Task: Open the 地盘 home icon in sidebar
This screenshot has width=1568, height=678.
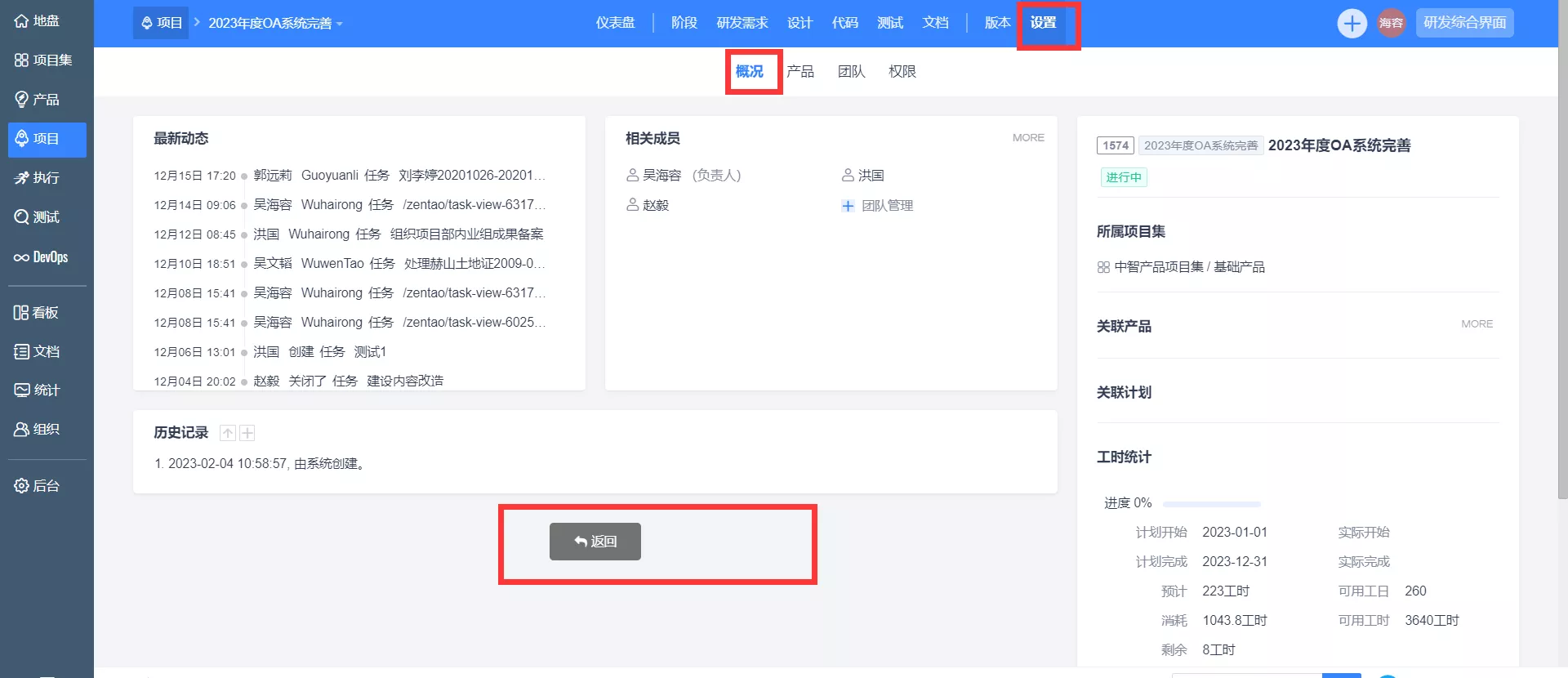Action: [x=22, y=21]
